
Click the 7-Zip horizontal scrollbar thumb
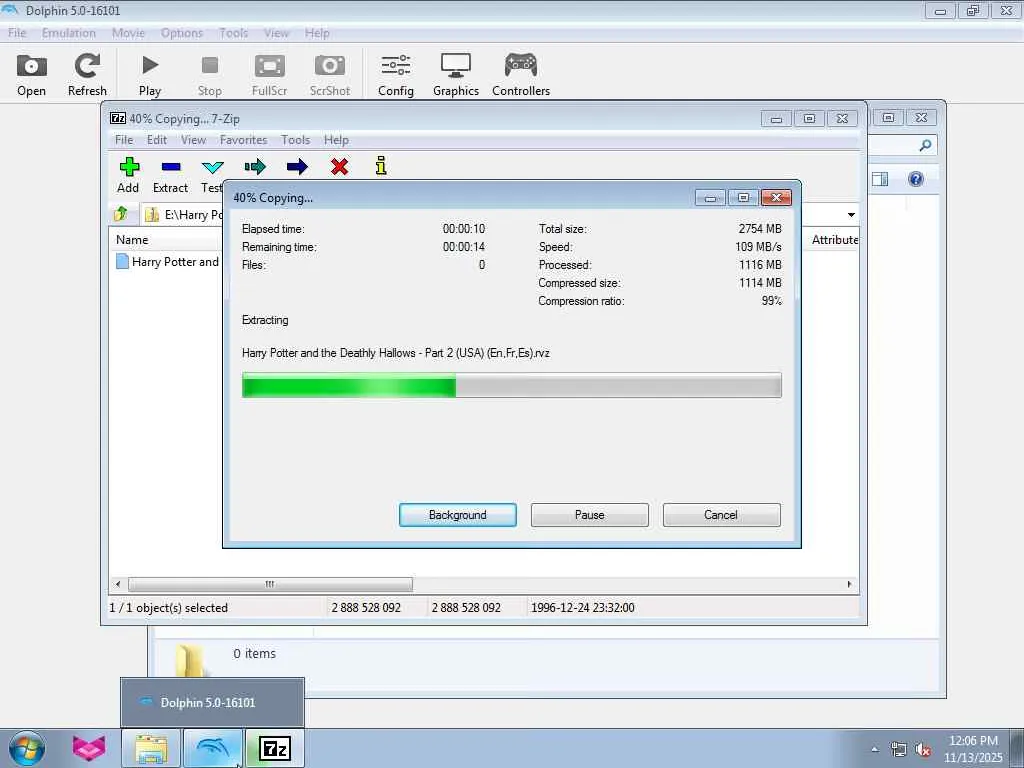pyautogui.click(x=270, y=584)
